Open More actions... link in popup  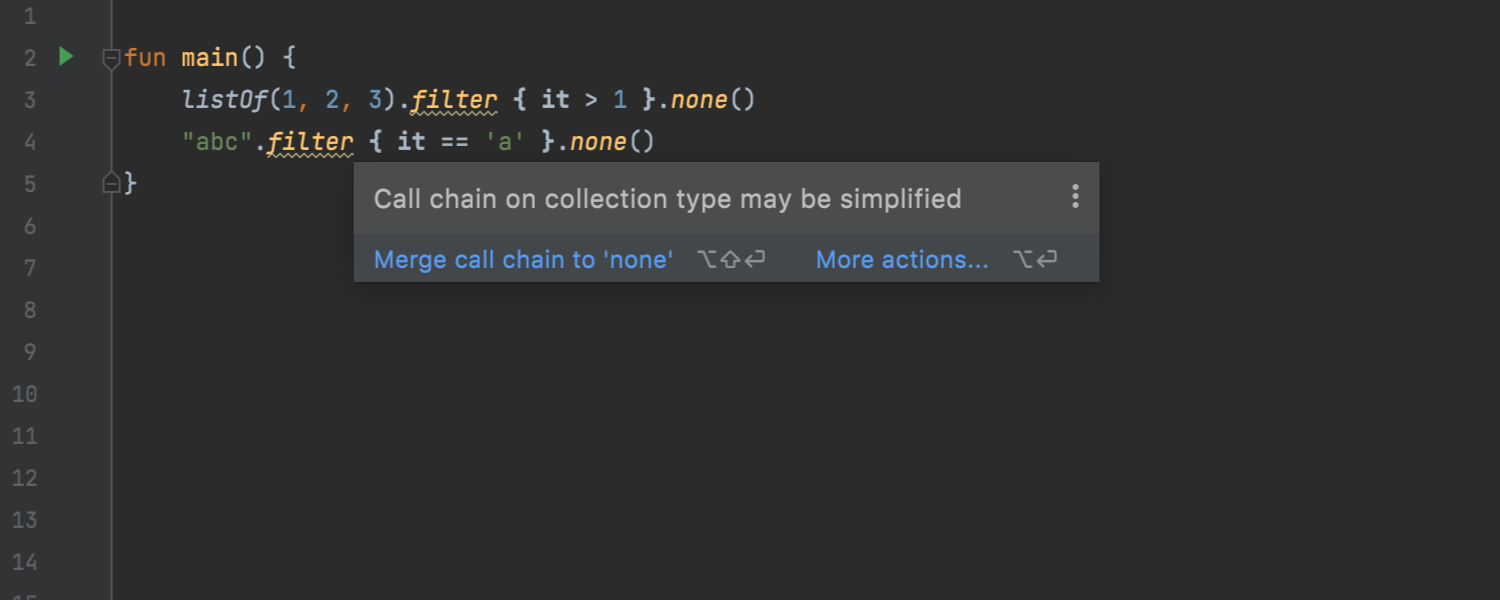pos(902,260)
